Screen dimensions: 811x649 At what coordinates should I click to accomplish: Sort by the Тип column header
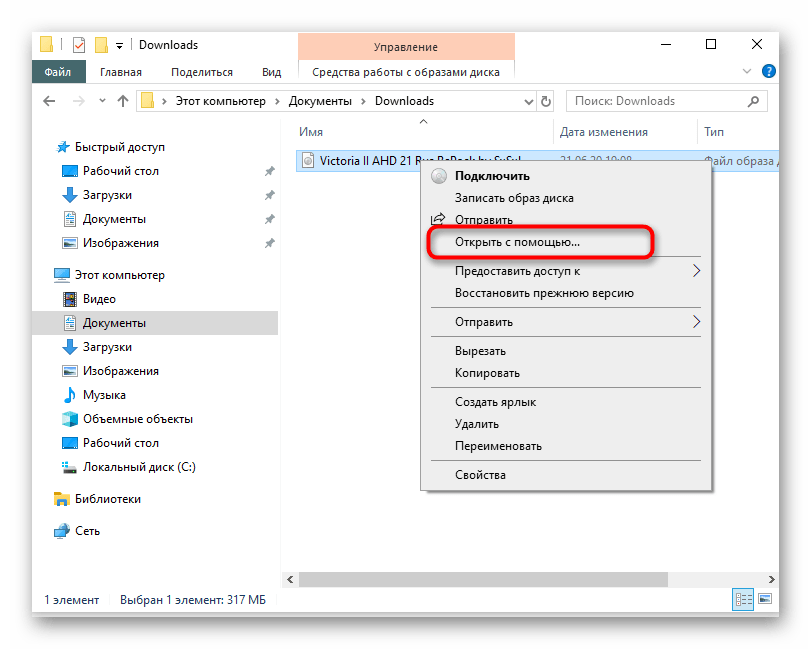pos(714,132)
